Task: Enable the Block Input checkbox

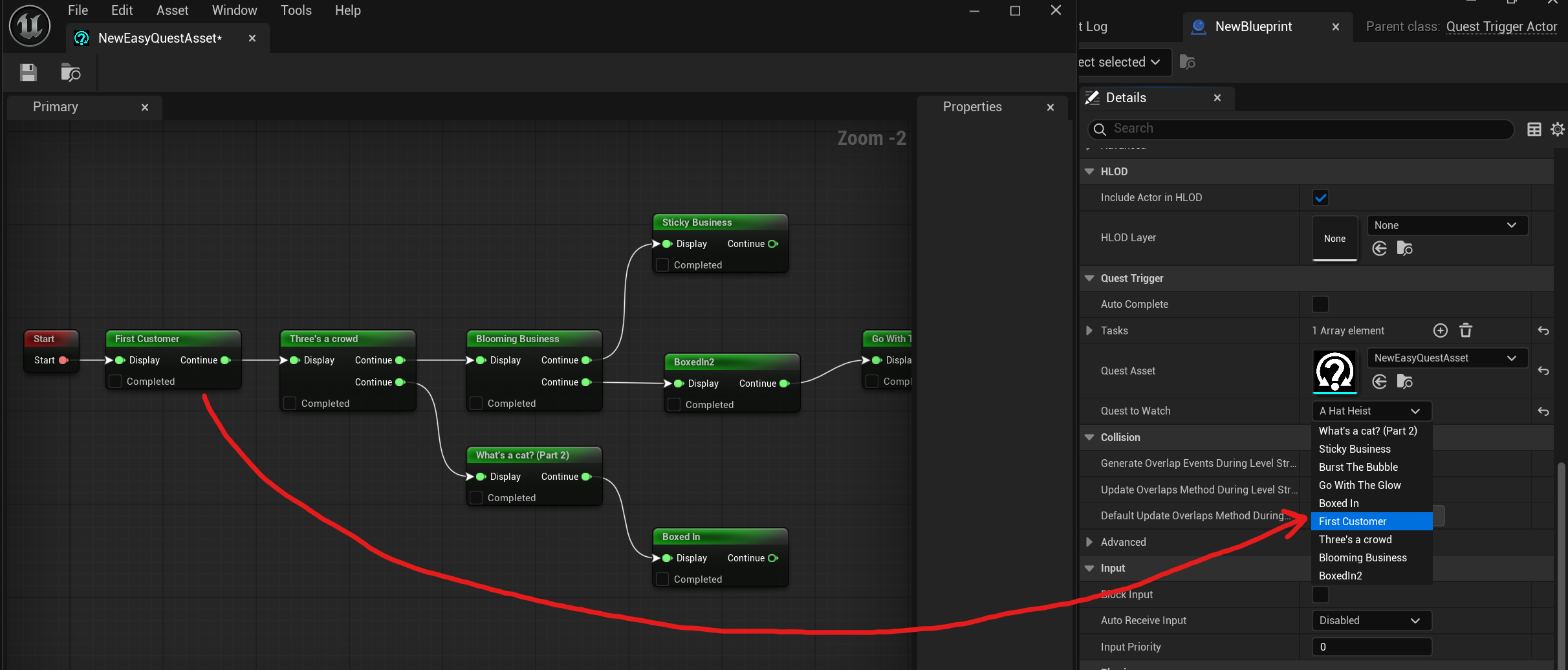Action: click(1320, 594)
